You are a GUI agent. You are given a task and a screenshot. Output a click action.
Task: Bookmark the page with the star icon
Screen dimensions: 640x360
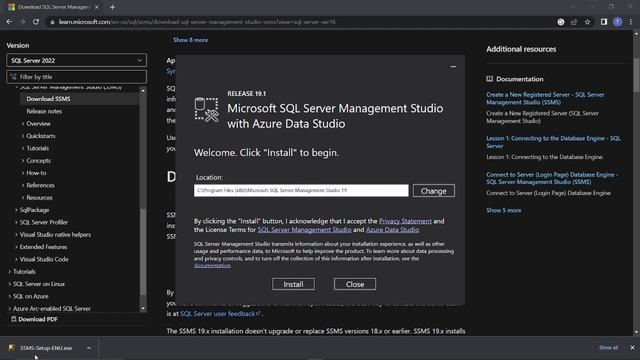coord(587,22)
